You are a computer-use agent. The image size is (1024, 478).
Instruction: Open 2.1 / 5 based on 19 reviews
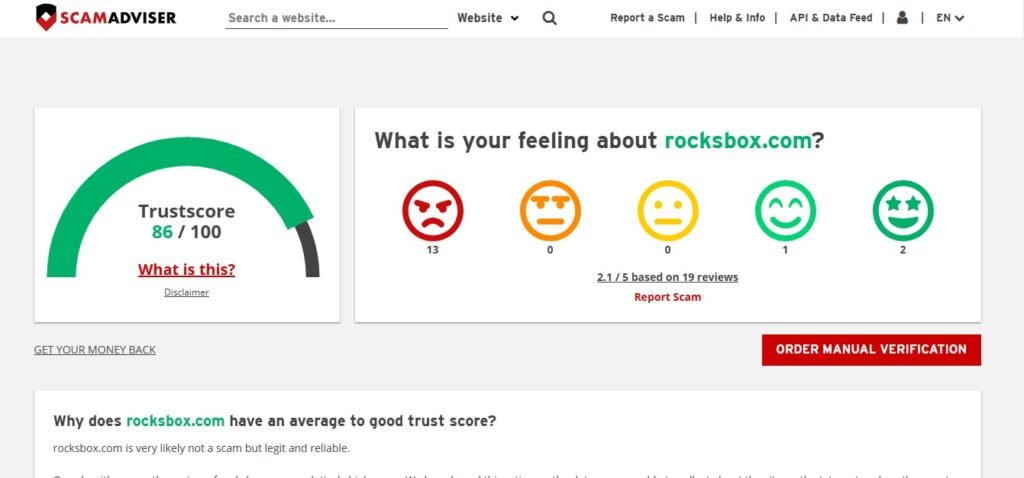(x=667, y=277)
